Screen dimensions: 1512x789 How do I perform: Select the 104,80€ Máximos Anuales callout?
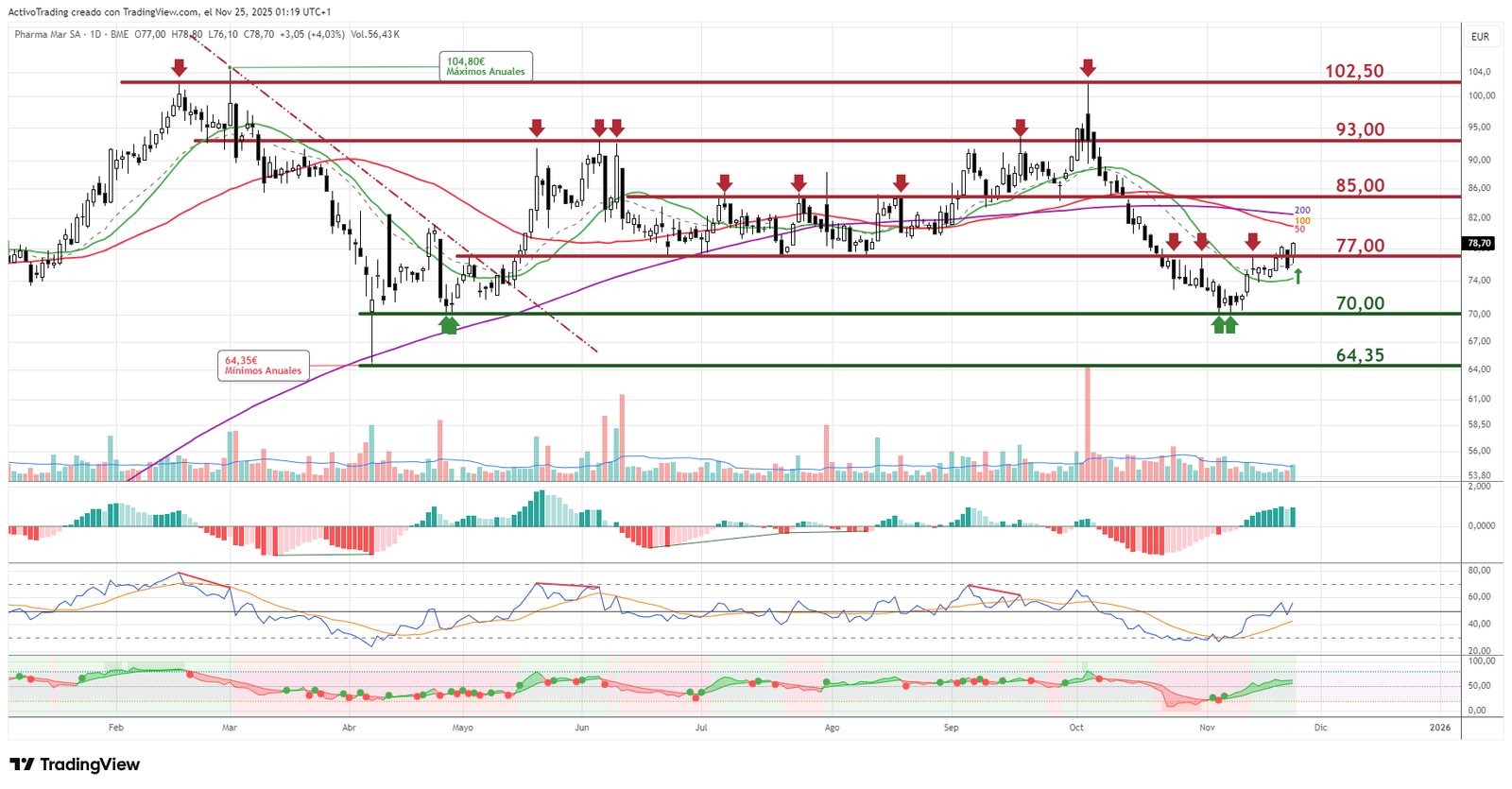pos(486,66)
